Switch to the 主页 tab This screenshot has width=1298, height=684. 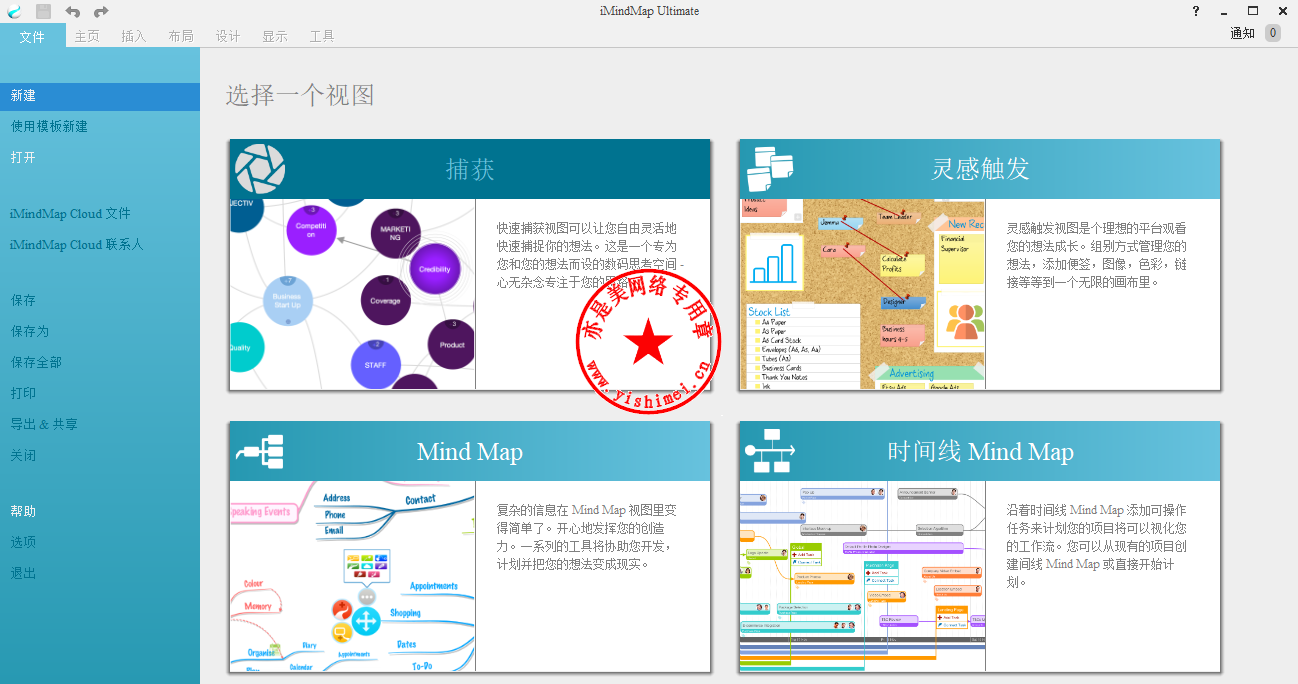87,36
